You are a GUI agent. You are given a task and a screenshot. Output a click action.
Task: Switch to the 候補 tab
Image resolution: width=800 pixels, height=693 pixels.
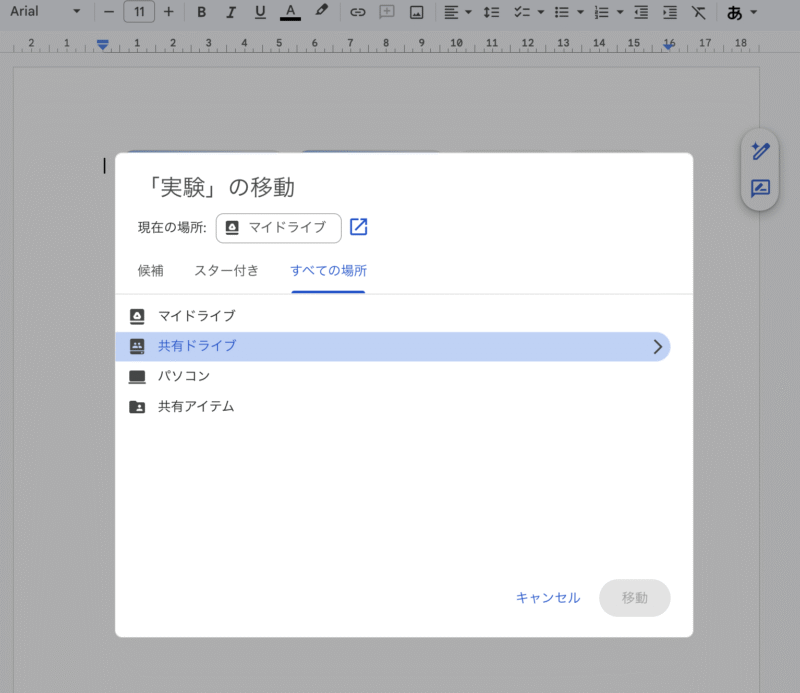[151, 270]
